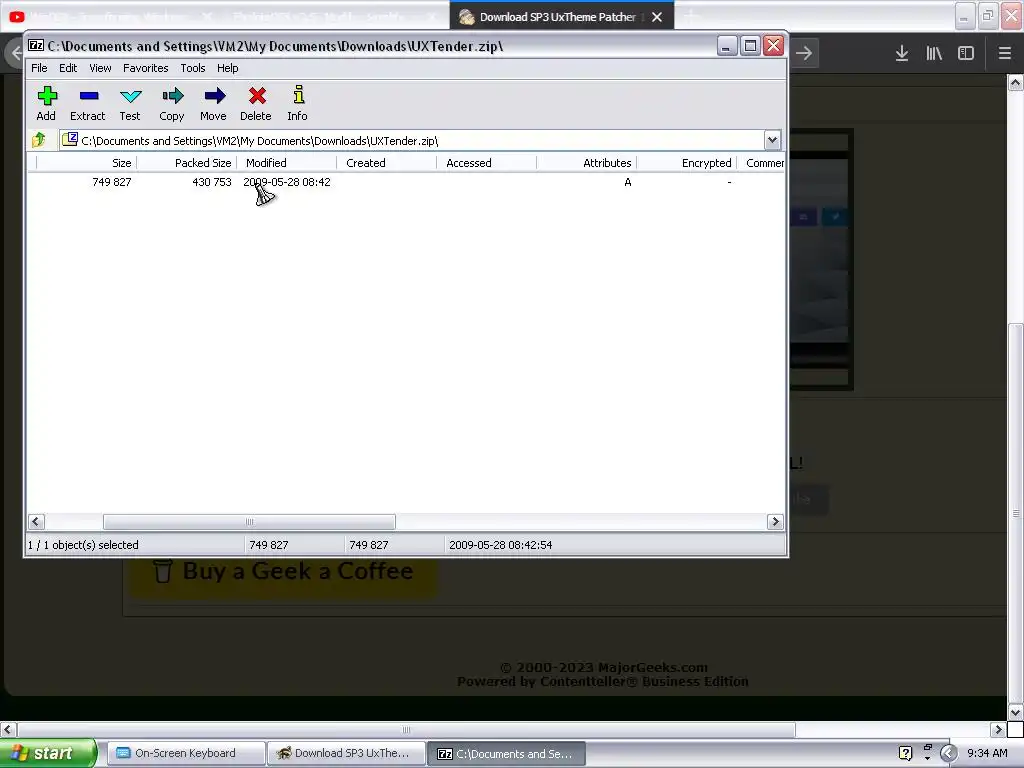Open the Firefox library icon
Viewport: 1024px width, 768px height.
click(934, 54)
